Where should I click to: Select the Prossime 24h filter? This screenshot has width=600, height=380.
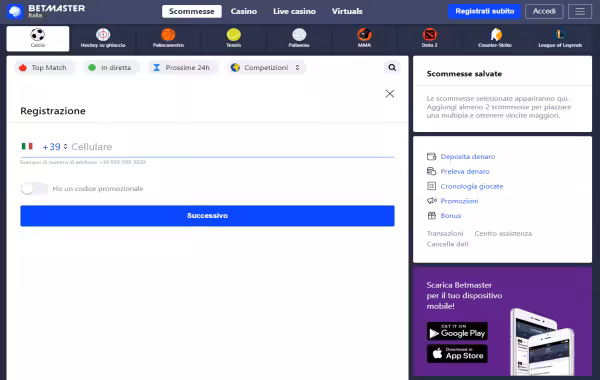[183, 67]
